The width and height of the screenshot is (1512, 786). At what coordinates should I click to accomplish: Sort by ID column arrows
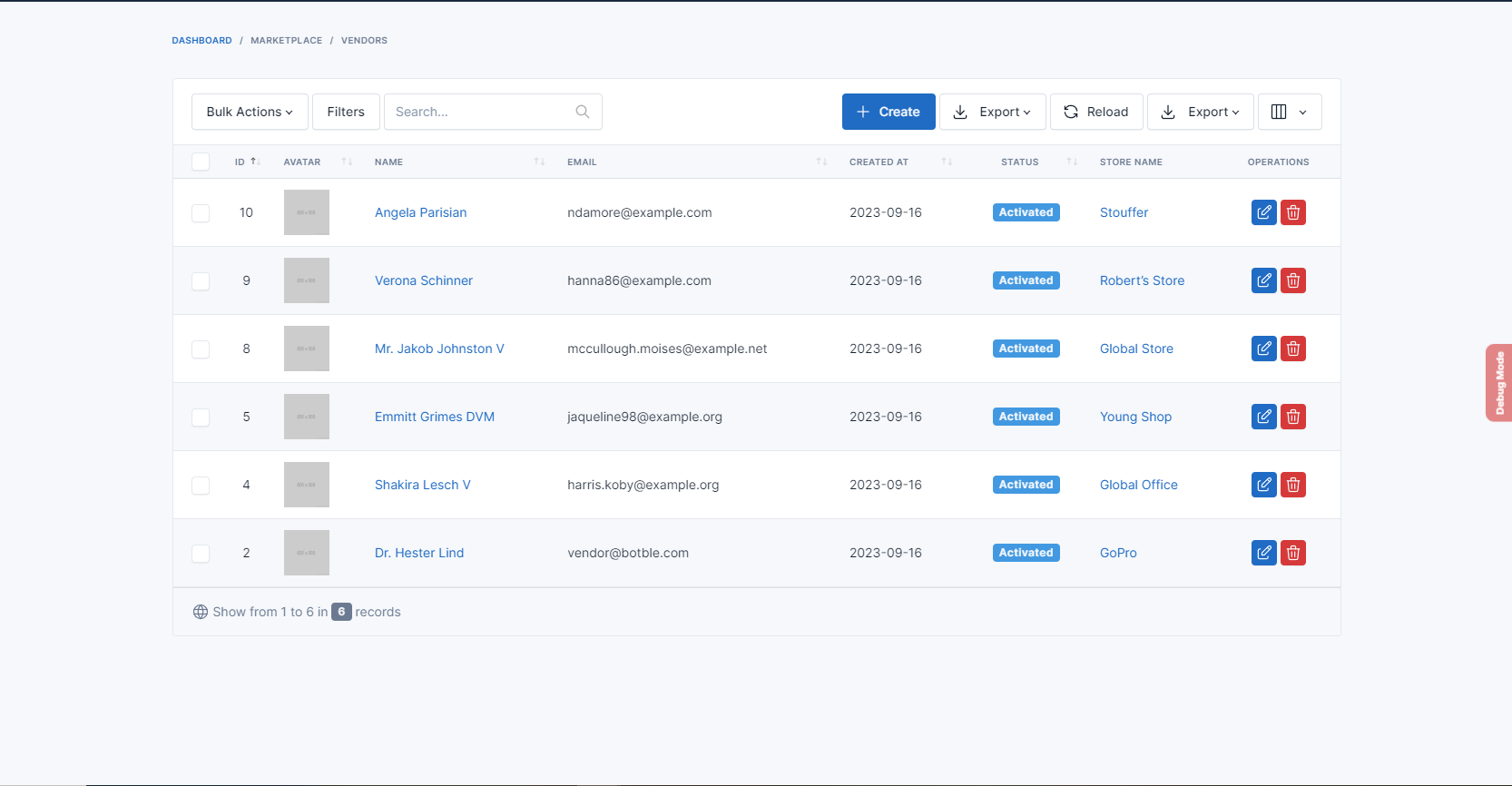[x=256, y=162]
